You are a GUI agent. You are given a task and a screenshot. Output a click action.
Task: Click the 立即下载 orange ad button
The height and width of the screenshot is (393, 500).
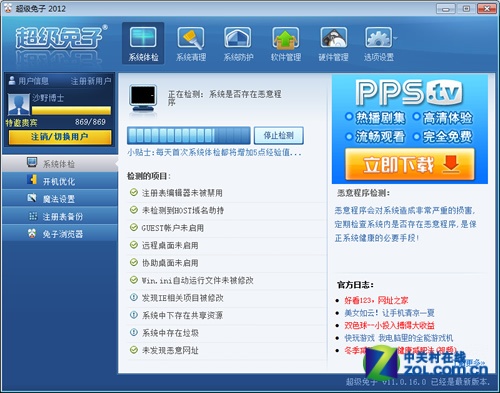coord(410,165)
